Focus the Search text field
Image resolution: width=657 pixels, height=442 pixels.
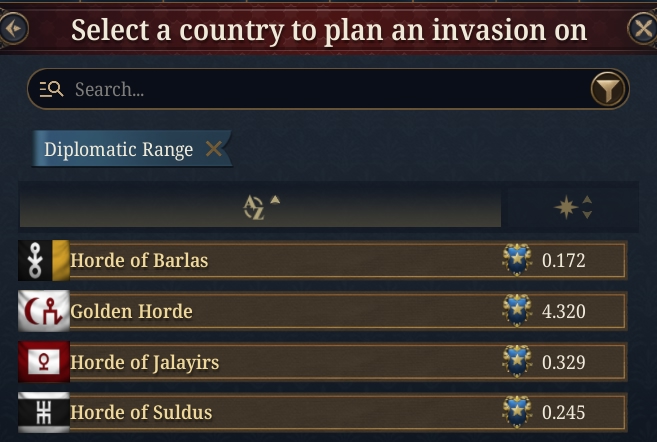tap(328, 89)
